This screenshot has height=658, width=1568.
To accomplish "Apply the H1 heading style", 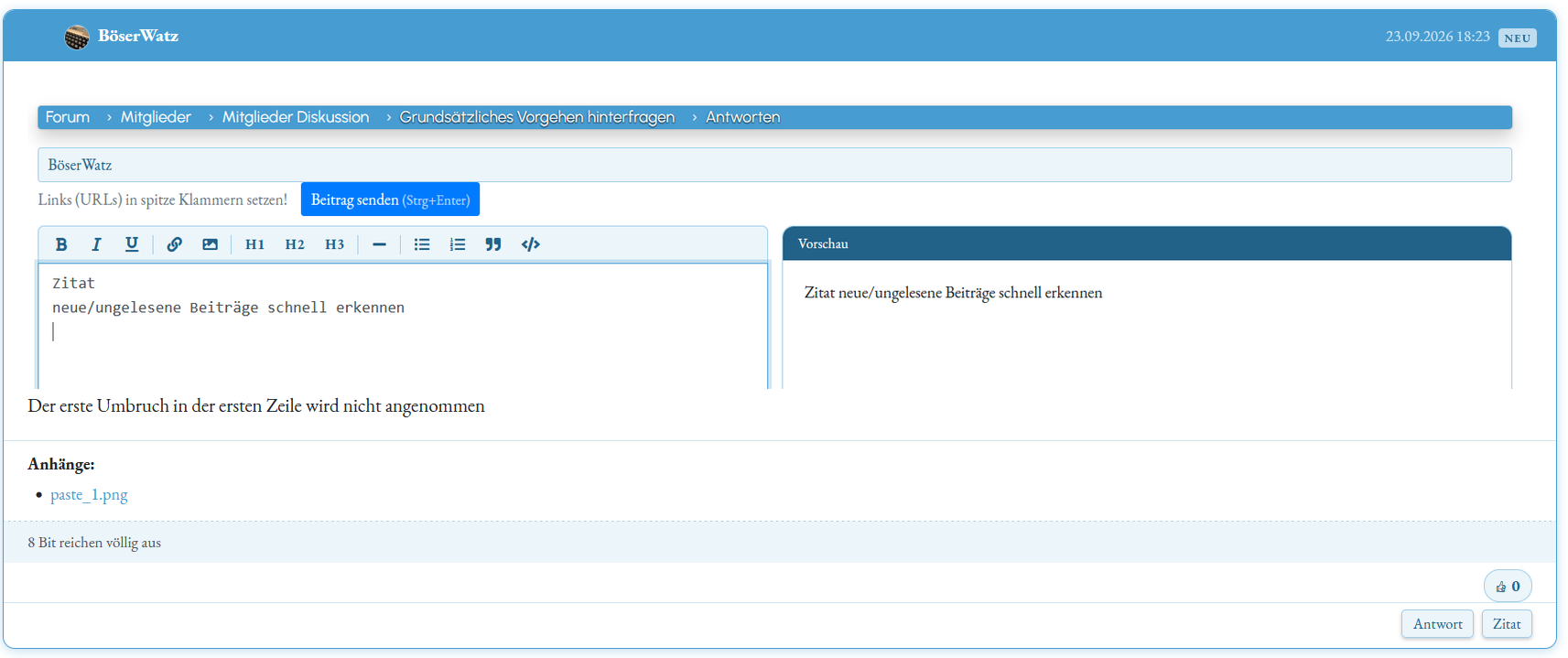I will pyautogui.click(x=254, y=244).
